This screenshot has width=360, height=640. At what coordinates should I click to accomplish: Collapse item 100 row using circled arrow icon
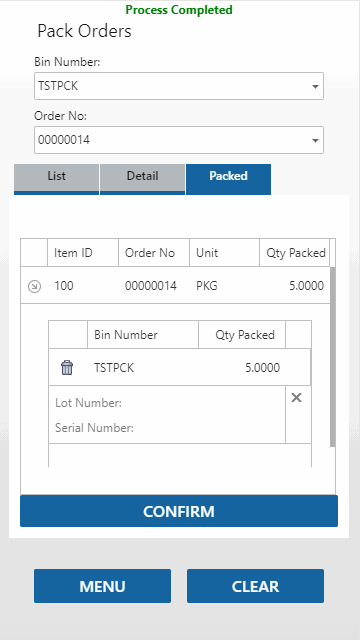(34, 287)
